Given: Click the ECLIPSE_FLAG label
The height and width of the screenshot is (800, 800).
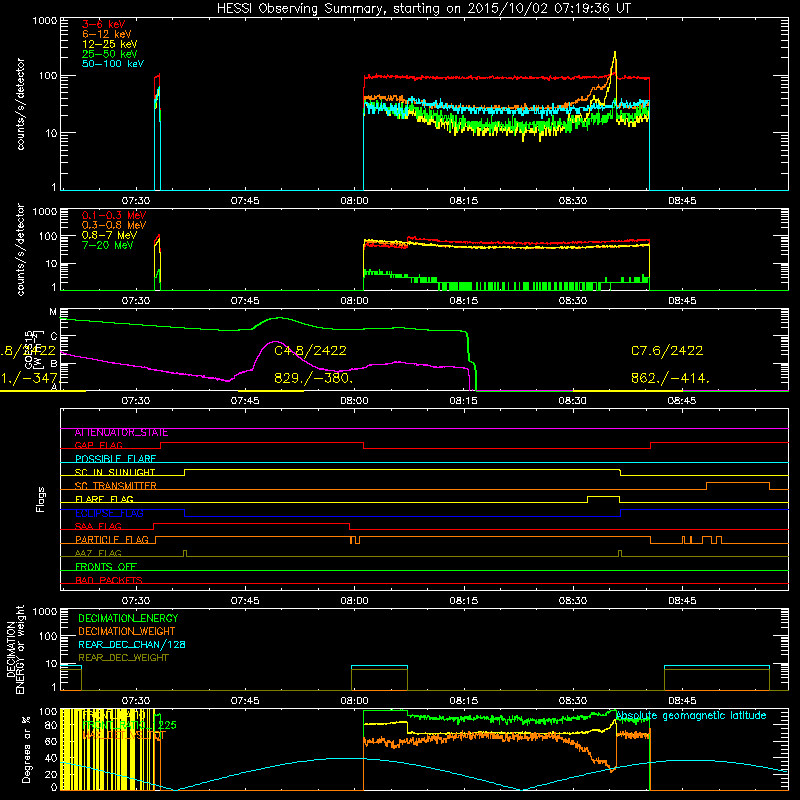Looking at the screenshot, I should [109, 513].
